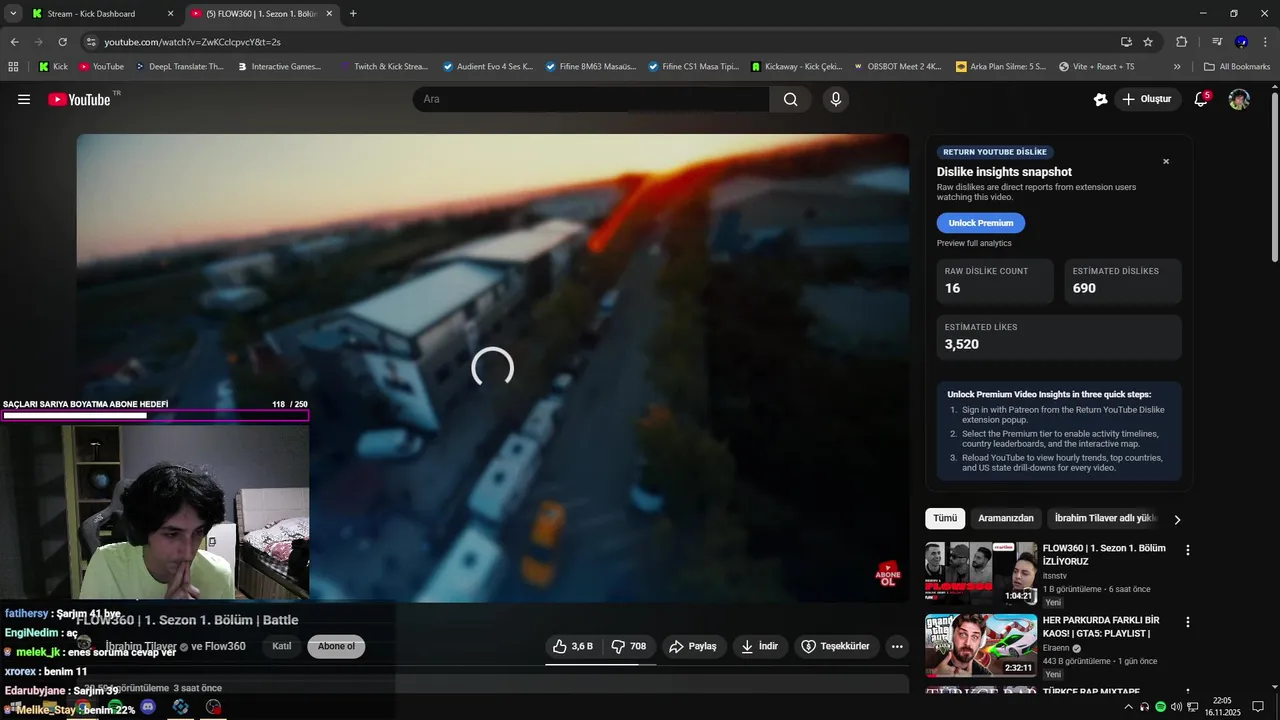
Task: Show more bookmarks with double chevron
Action: tap(1177, 67)
